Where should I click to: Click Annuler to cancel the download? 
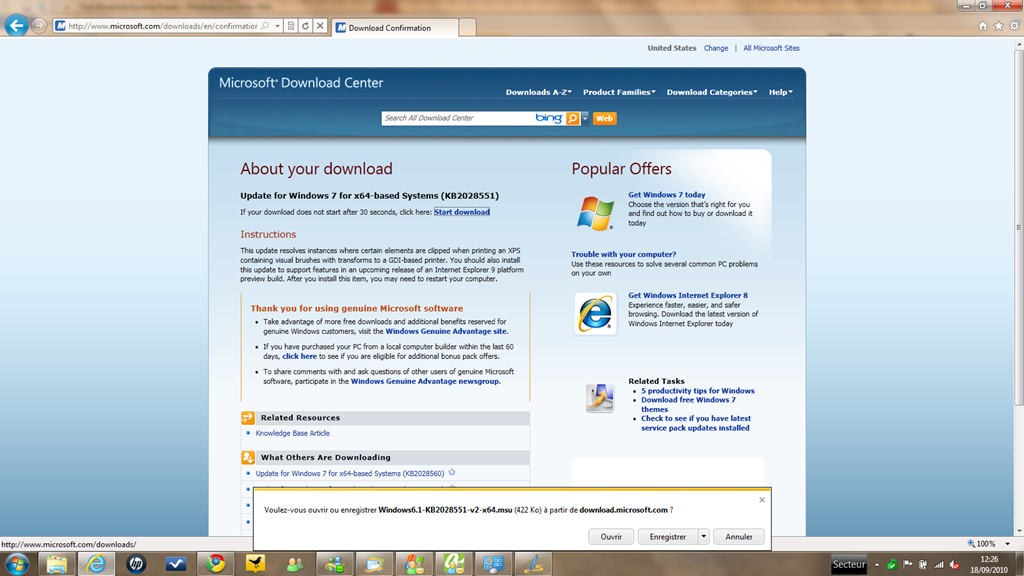739,537
